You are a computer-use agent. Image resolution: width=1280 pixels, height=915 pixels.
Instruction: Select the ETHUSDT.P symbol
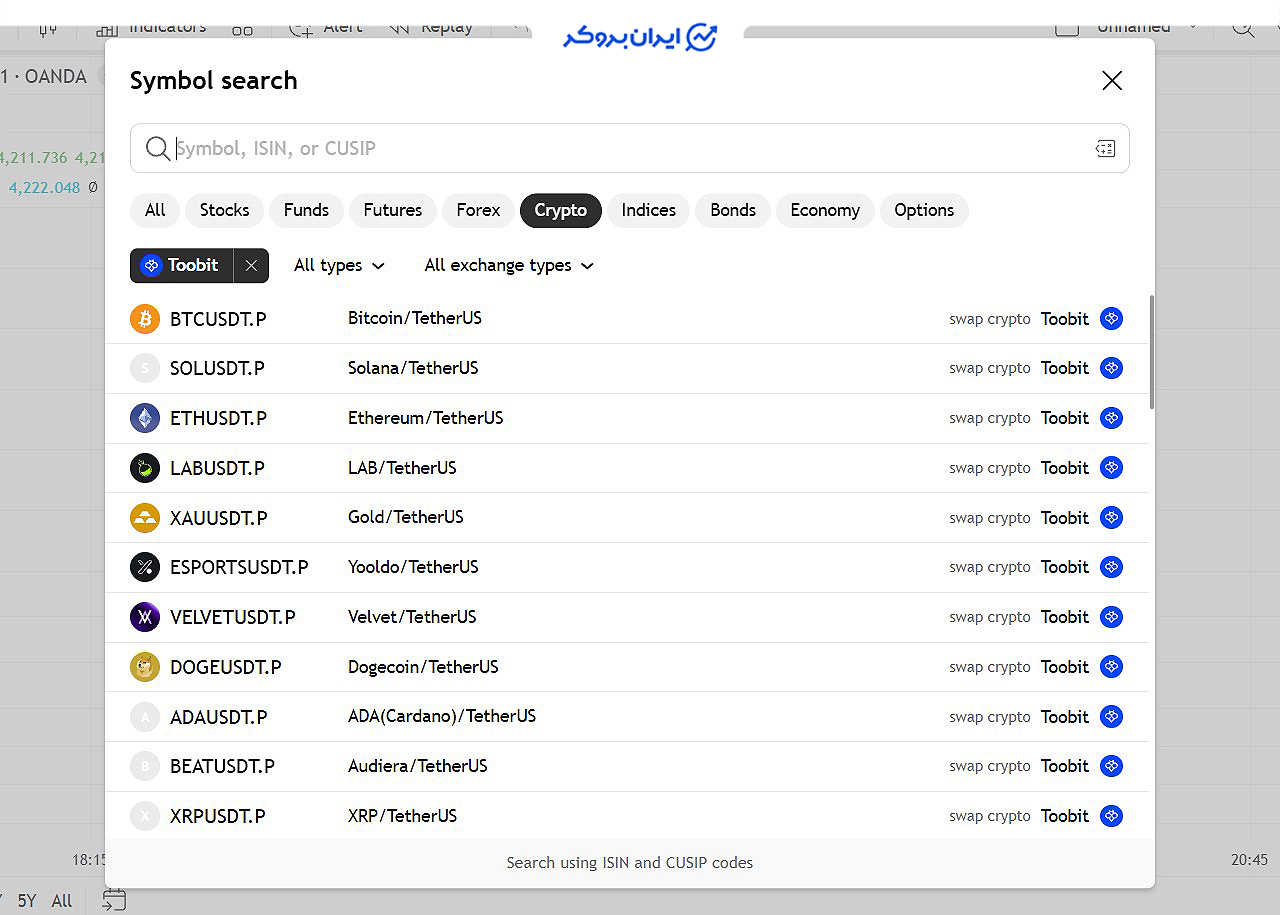point(218,418)
